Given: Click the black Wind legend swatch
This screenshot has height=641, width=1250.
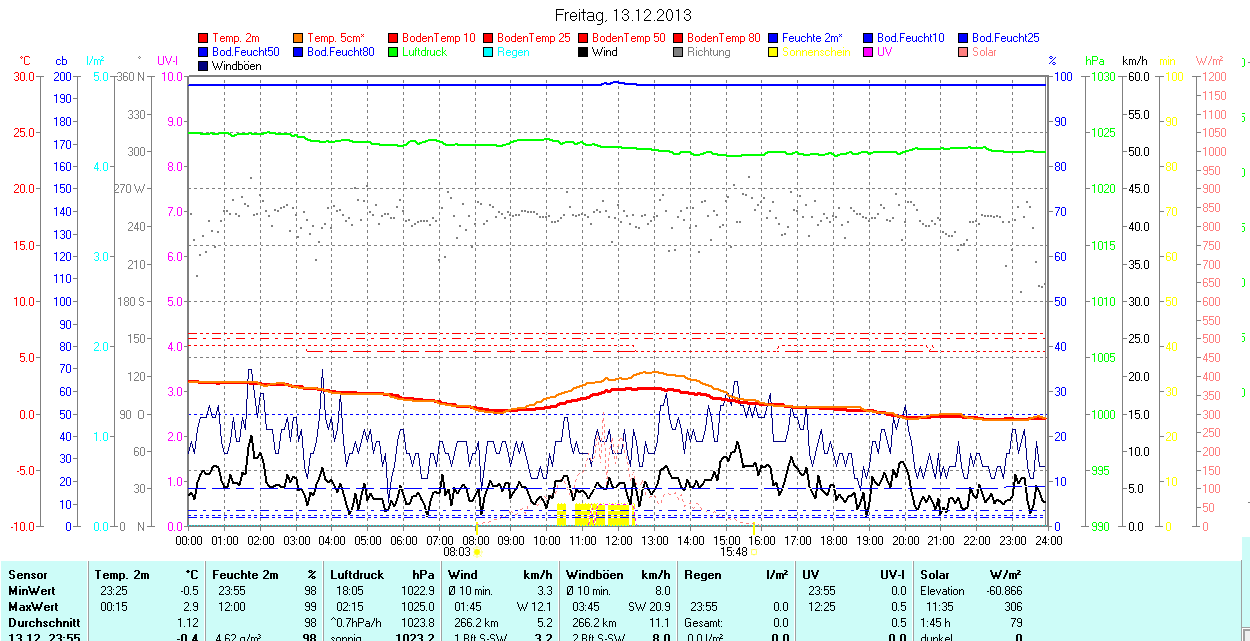Looking at the screenshot, I should tap(583, 52).
